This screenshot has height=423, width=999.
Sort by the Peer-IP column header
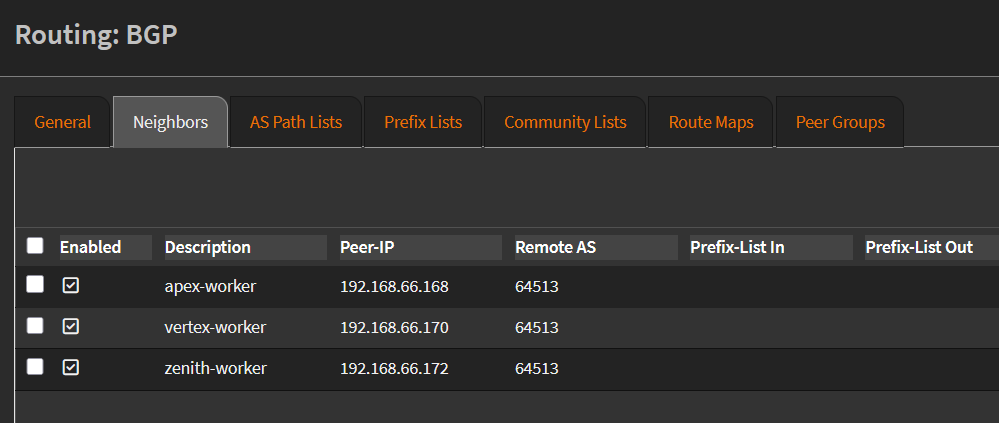pyautogui.click(x=369, y=247)
